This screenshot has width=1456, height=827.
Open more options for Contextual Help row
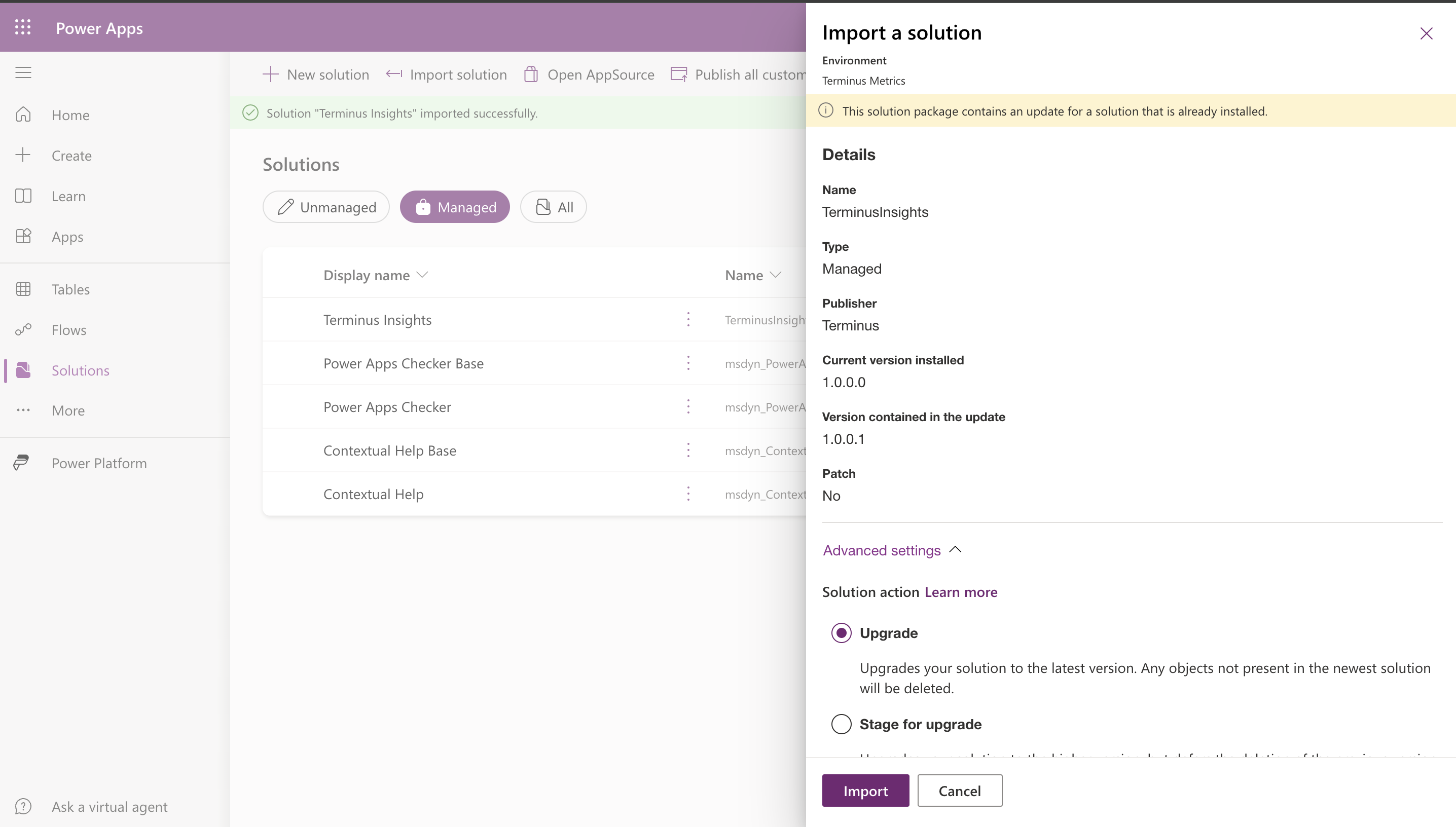688,494
